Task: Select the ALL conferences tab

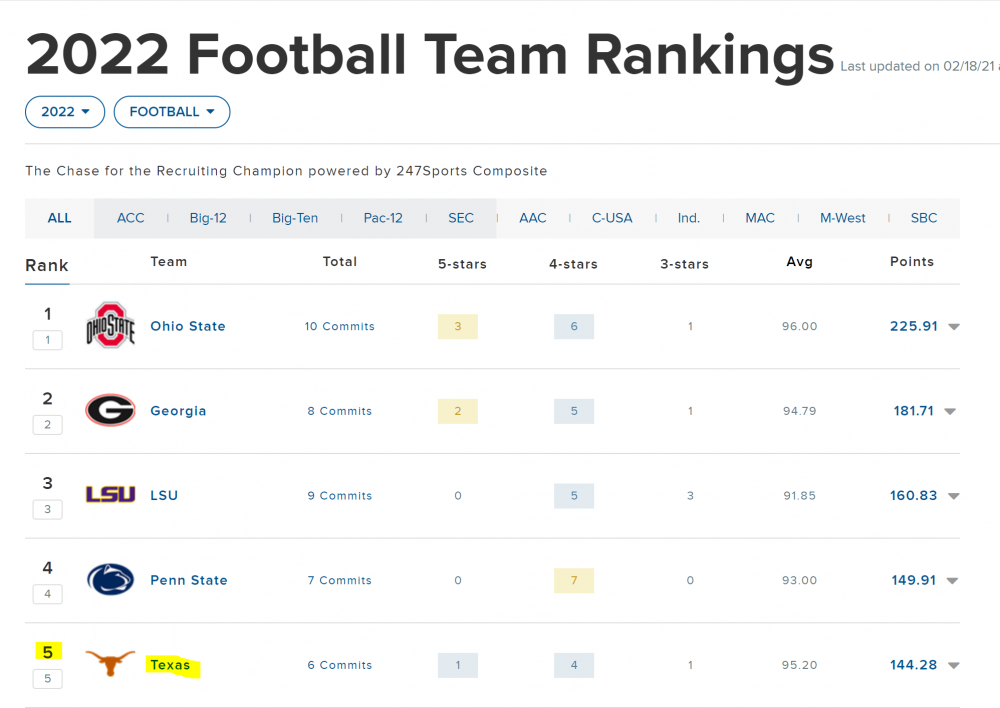Action: (x=60, y=218)
